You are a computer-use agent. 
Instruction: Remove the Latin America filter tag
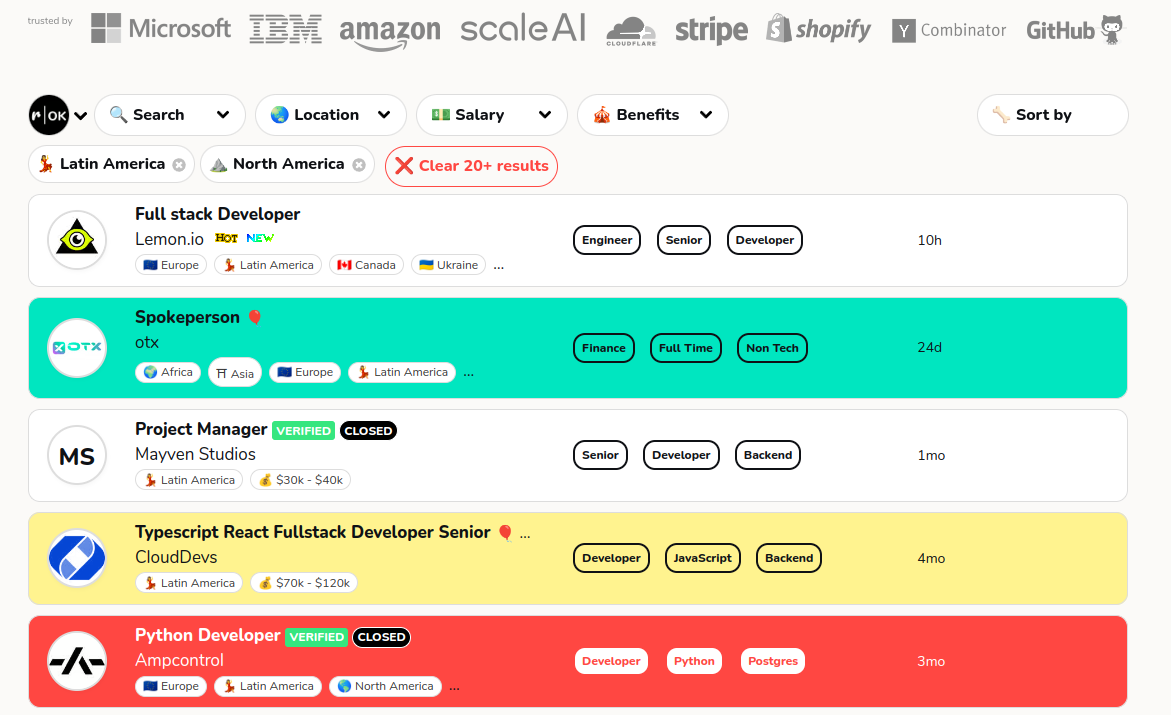coord(179,165)
